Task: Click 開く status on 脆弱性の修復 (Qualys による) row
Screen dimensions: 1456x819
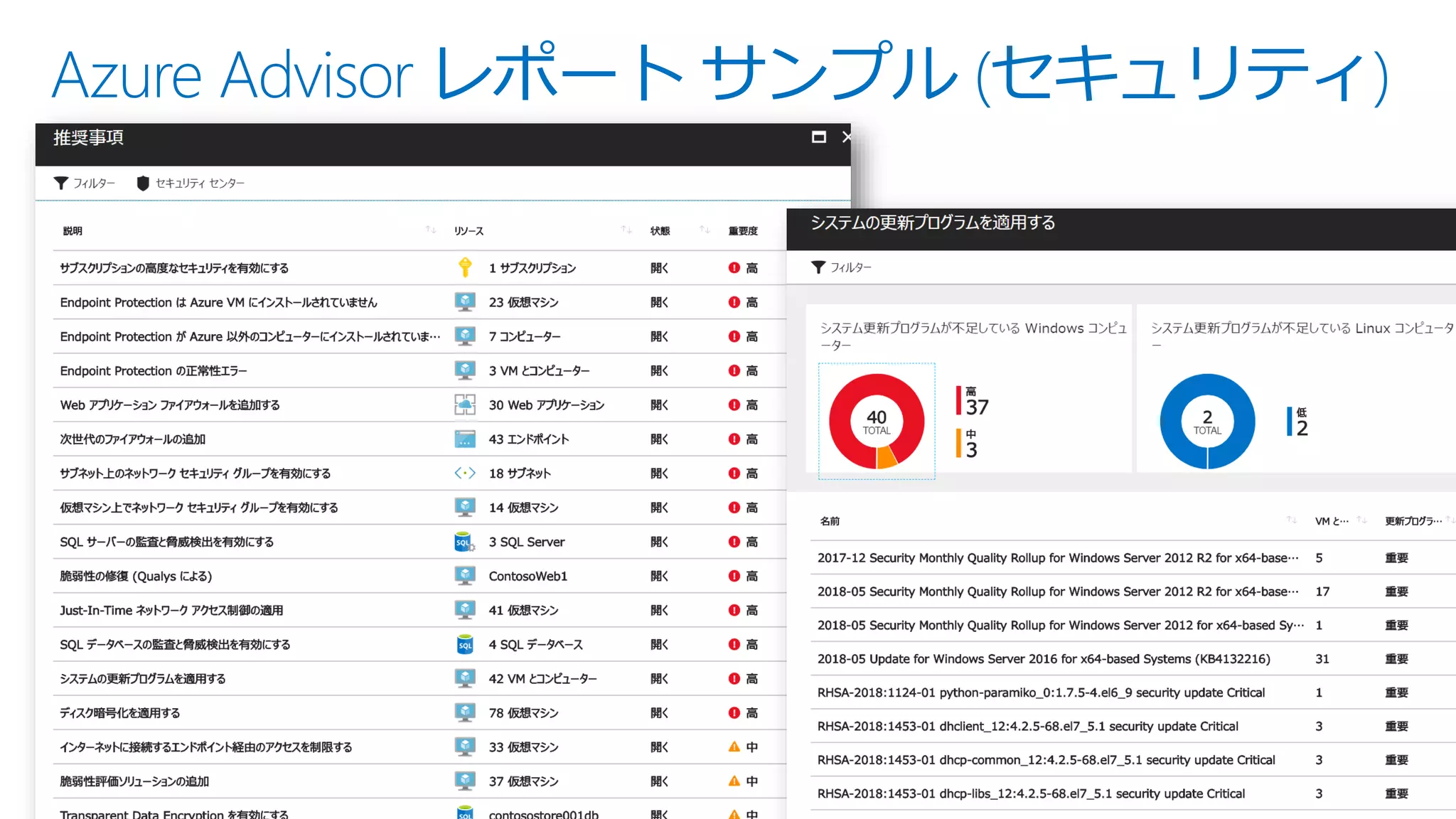Action: (659, 577)
